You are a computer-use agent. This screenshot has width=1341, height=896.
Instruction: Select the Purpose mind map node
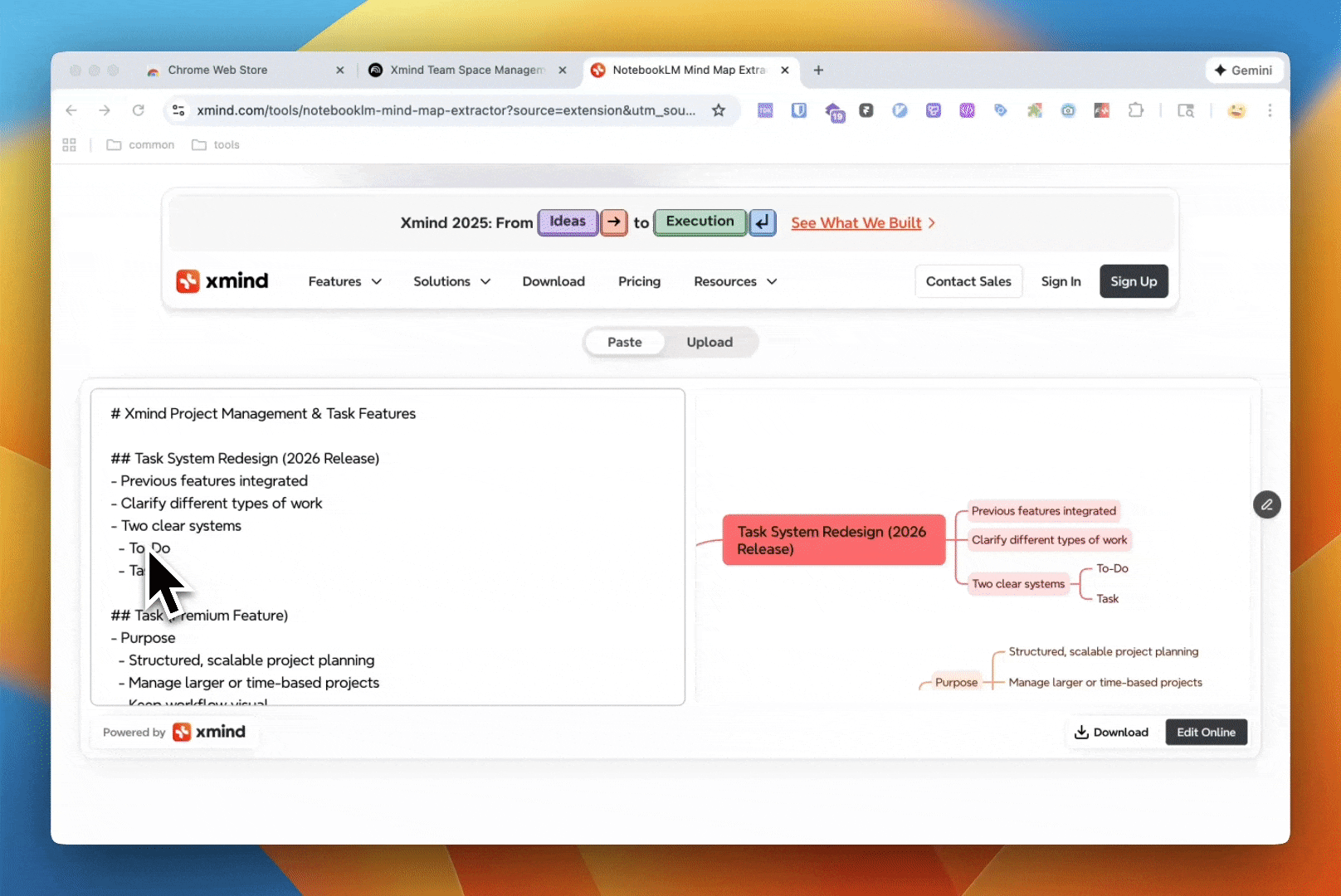pyautogui.click(x=956, y=682)
